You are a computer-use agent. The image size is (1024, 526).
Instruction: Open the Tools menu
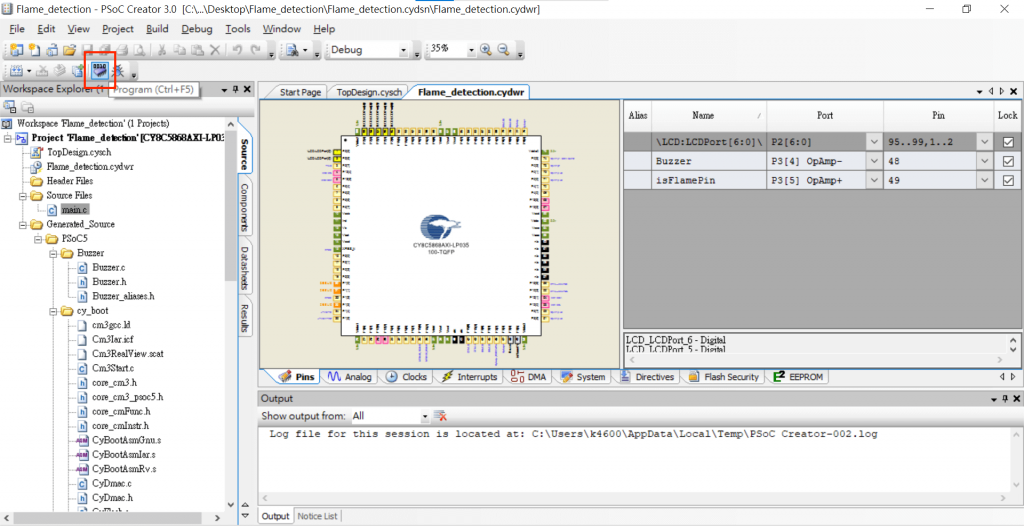click(x=238, y=29)
